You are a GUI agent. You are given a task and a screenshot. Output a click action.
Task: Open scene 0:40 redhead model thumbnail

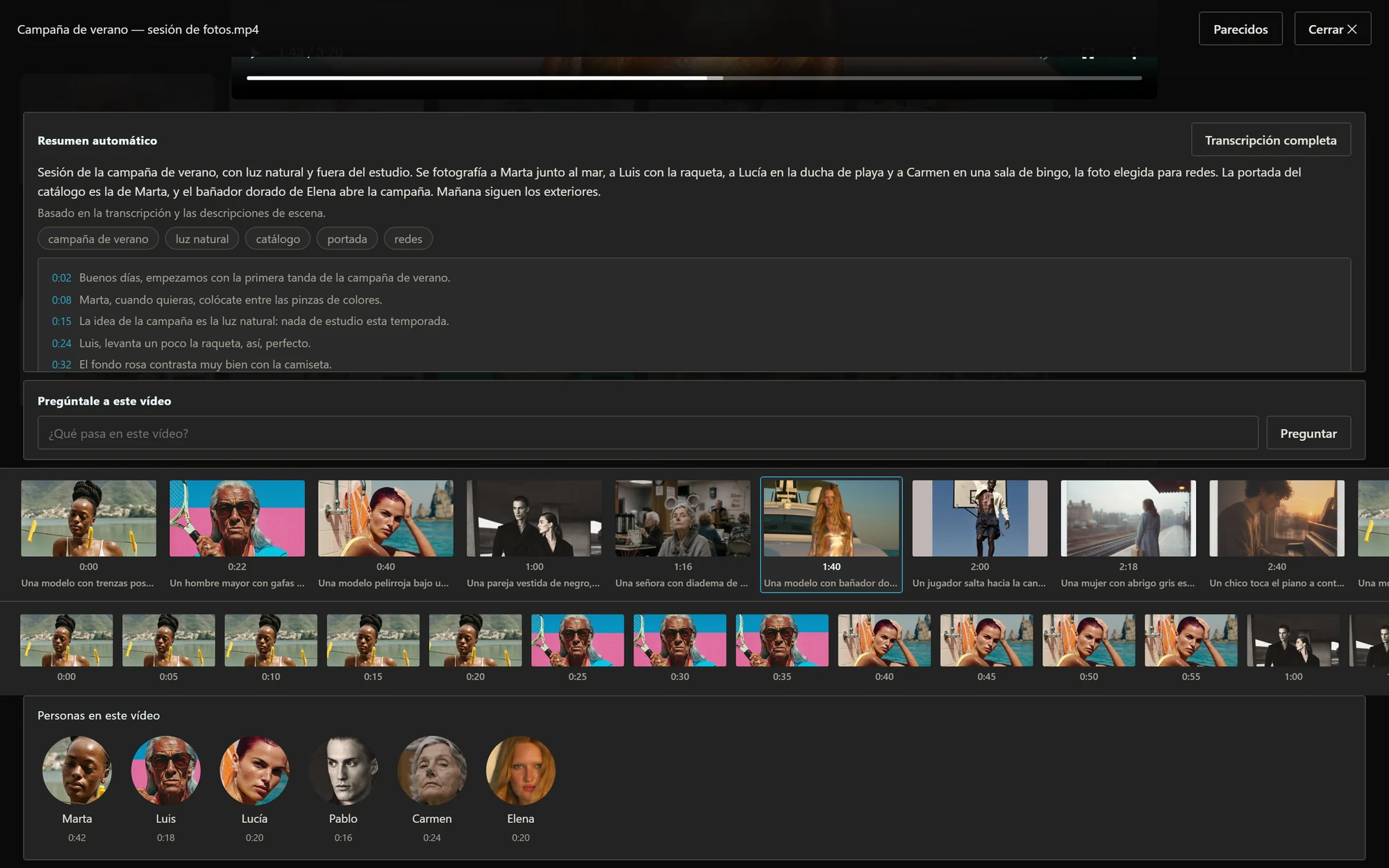[385, 519]
